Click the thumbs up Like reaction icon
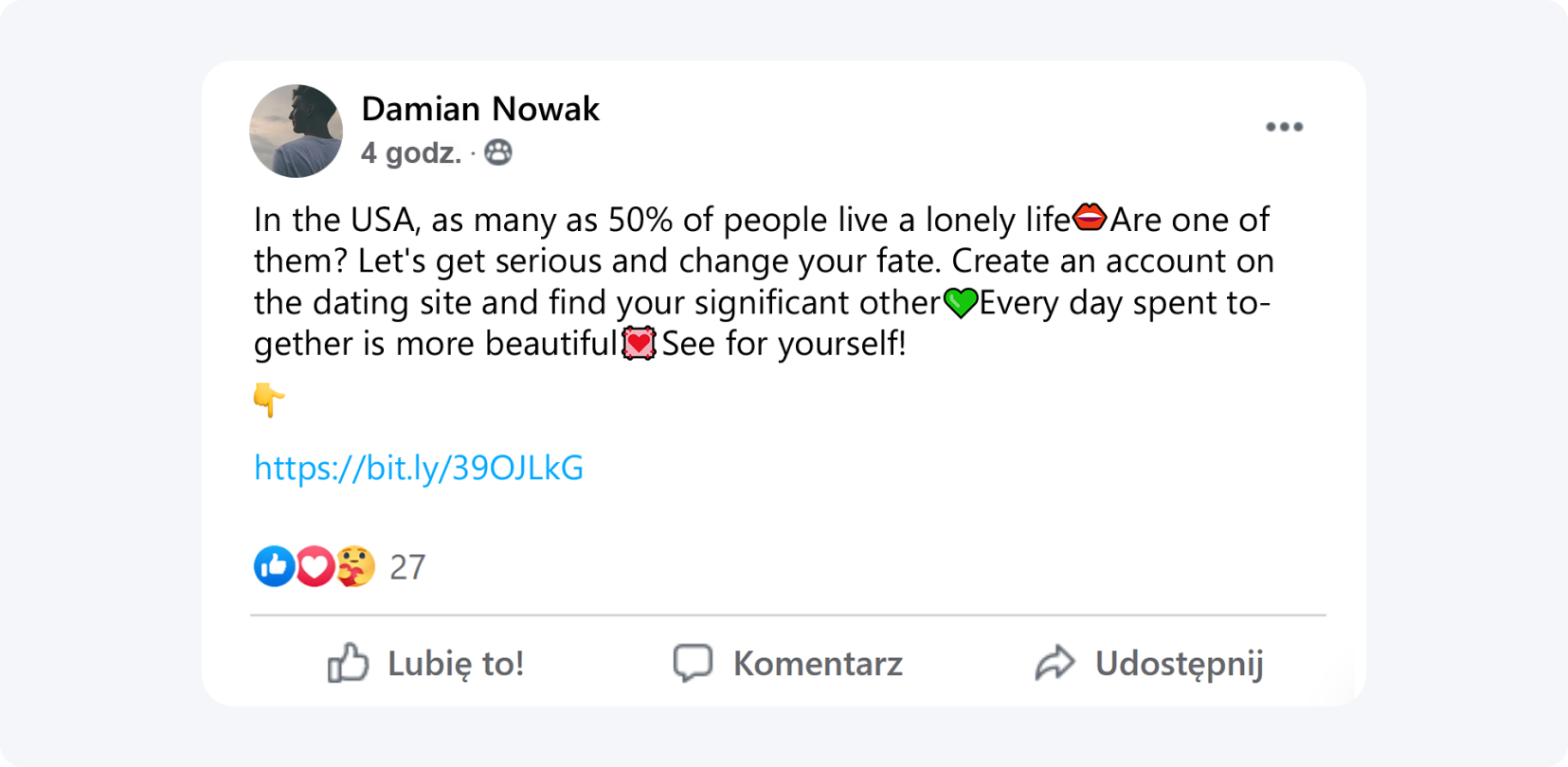This screenshot has height=767, width=1568. [273, 566]
